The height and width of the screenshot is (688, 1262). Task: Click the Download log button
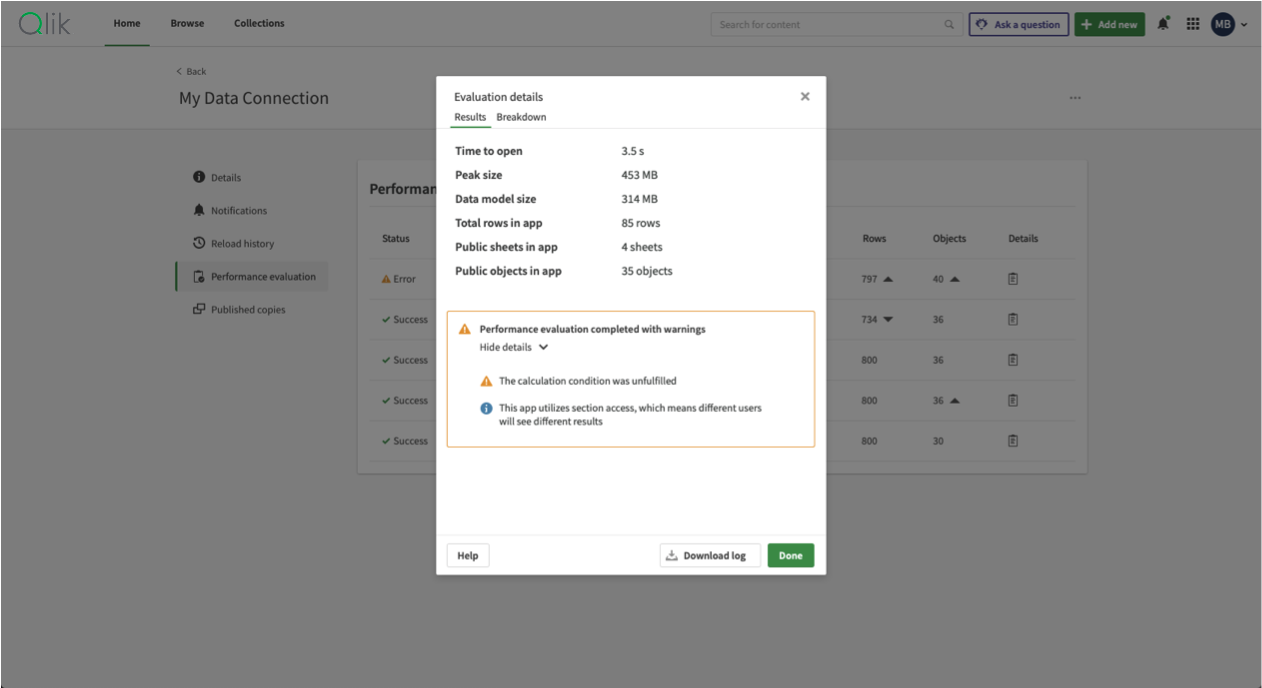710,556
